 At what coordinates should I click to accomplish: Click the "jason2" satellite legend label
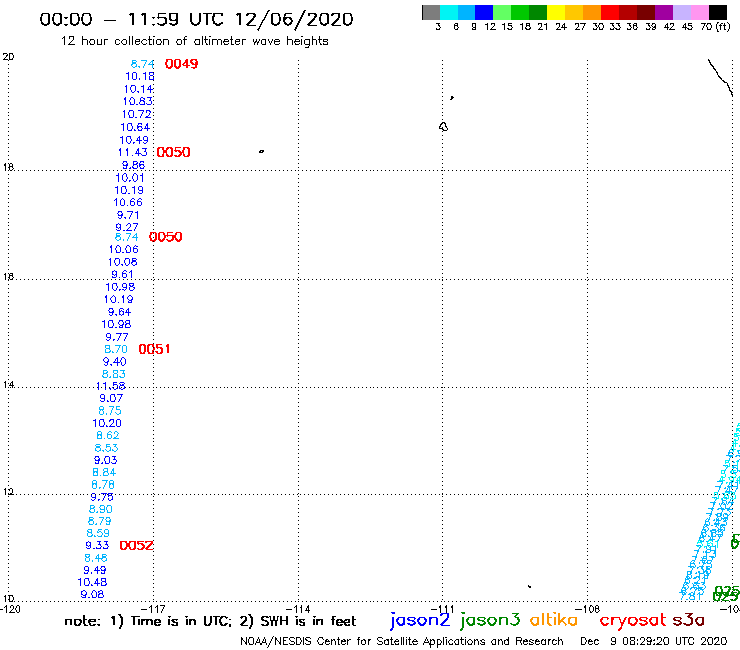coord(420,621)
